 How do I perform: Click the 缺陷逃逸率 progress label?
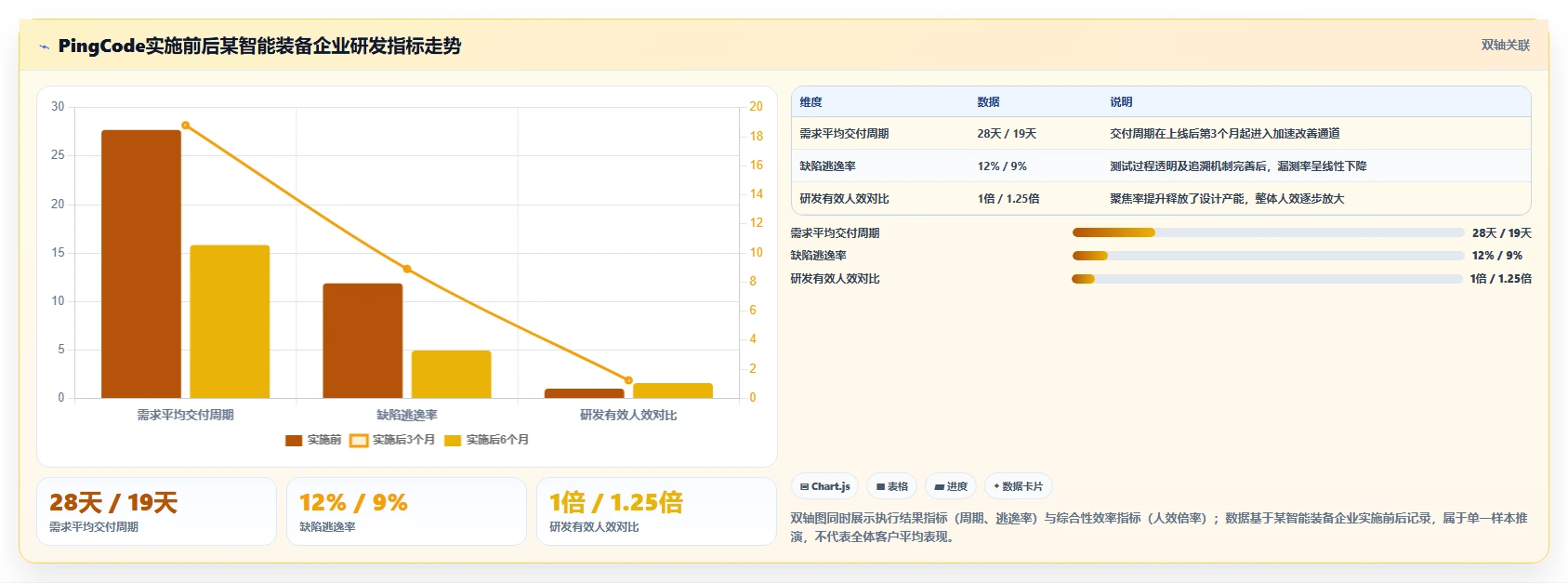point(818,256)
